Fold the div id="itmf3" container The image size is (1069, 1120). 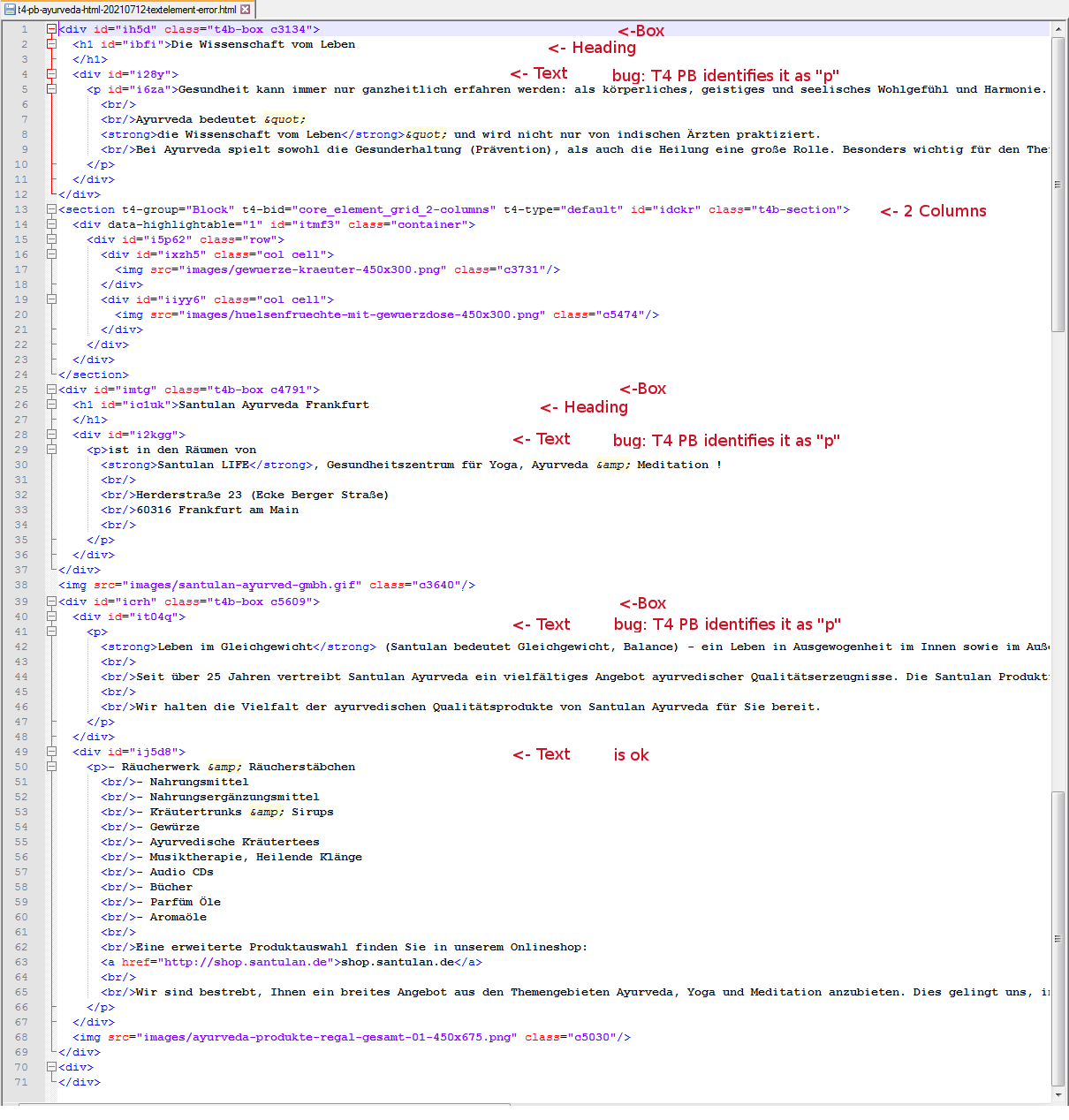point(51,224)
